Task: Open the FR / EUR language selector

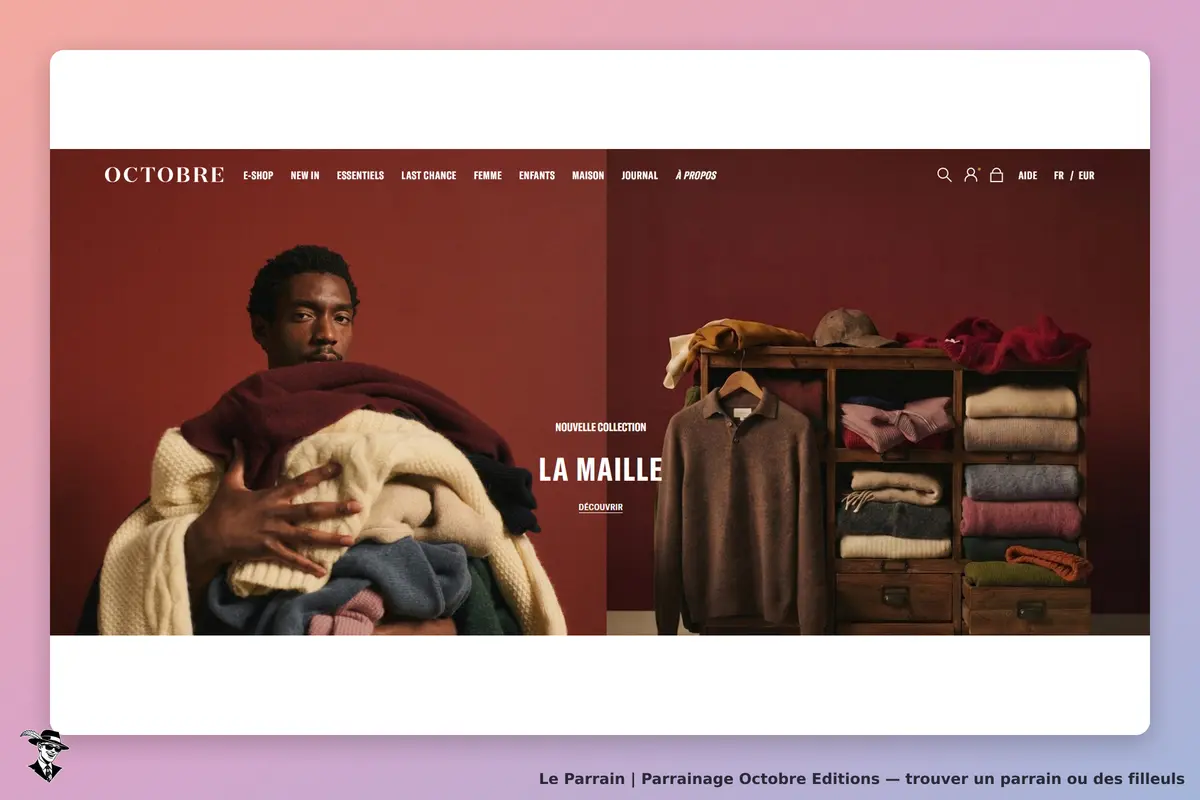Action: (x=1074, y=175)
